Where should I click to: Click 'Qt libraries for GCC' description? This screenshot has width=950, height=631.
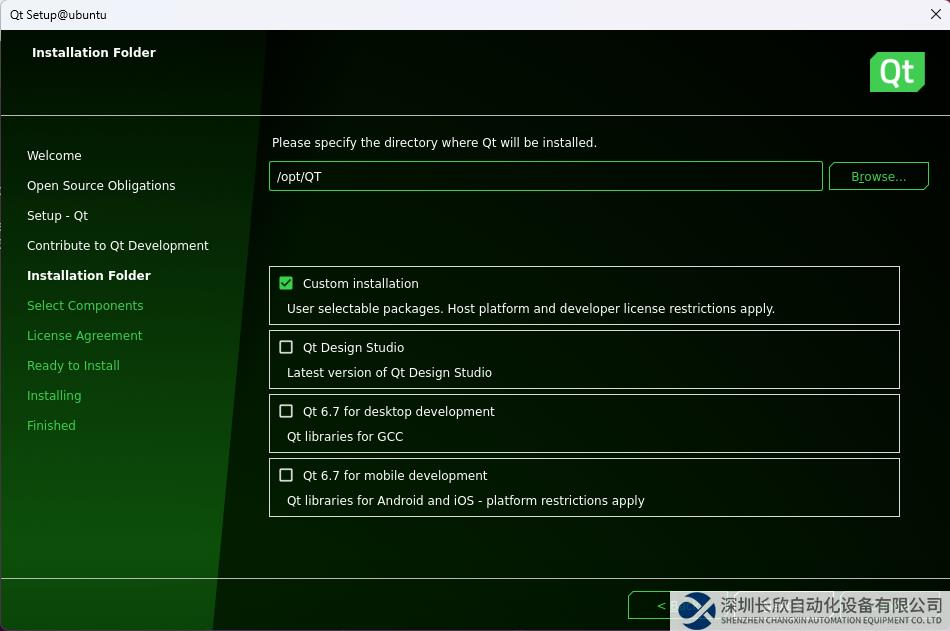pyautogui.click(x=345, y=436)
